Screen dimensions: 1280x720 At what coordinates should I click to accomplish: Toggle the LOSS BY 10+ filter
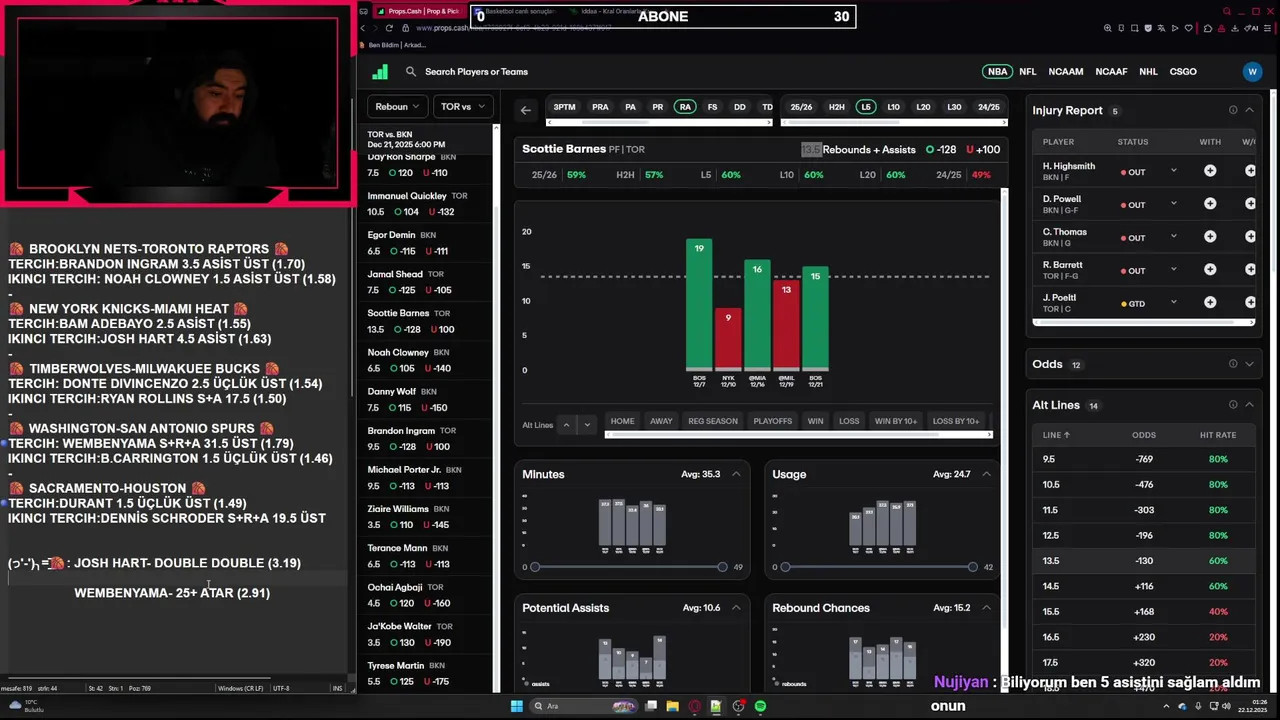point(955,421)
